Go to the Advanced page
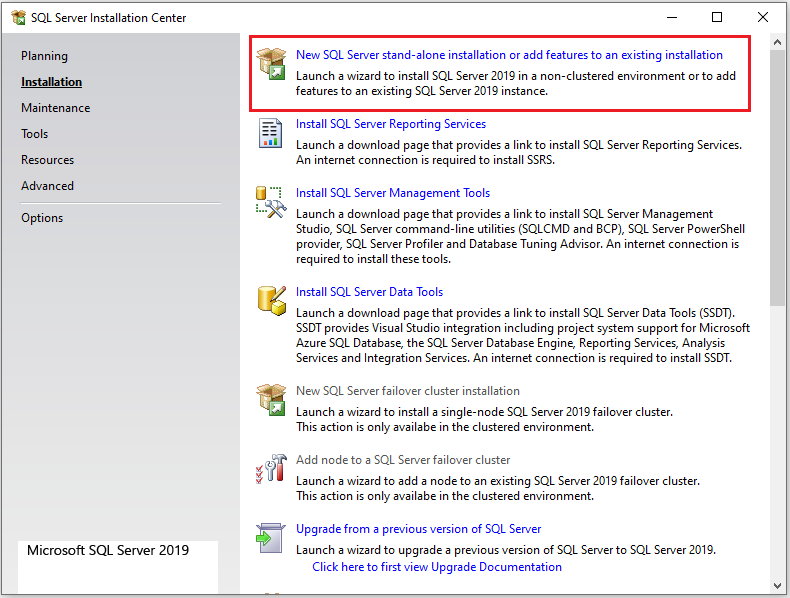This screenshot has height=598, width=790. 48,186
